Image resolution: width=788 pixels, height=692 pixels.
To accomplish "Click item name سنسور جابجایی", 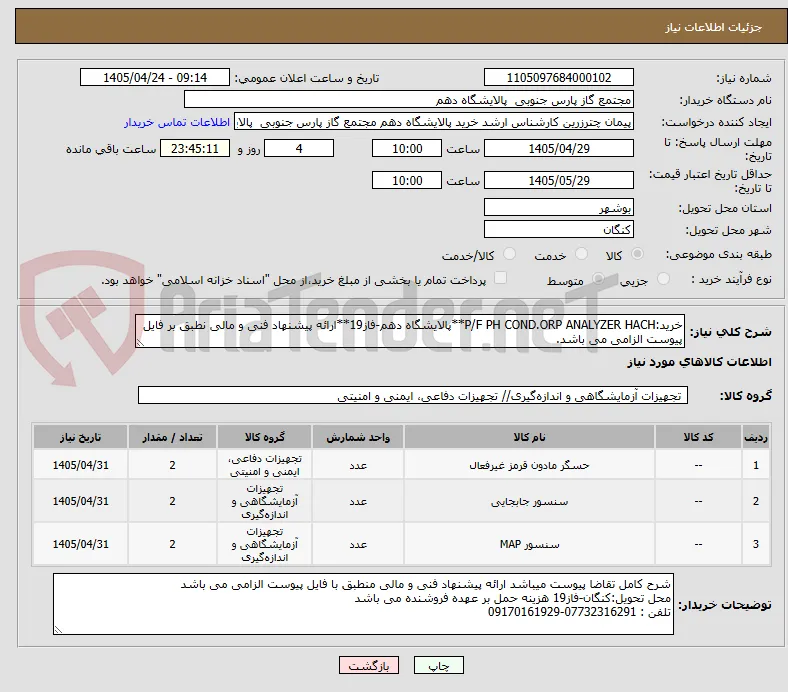I will tap(529, 502).
